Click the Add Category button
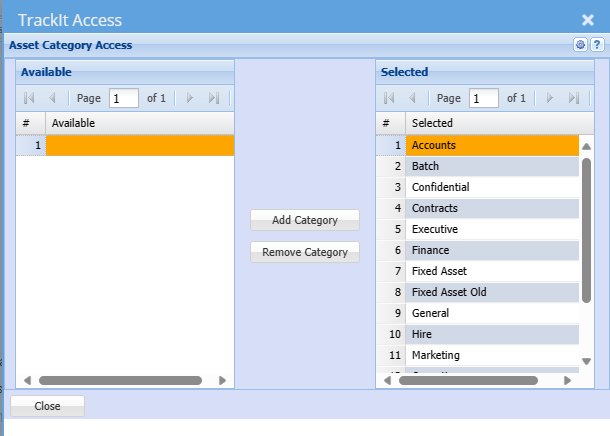Screen dimensions: 610x436 305,220
